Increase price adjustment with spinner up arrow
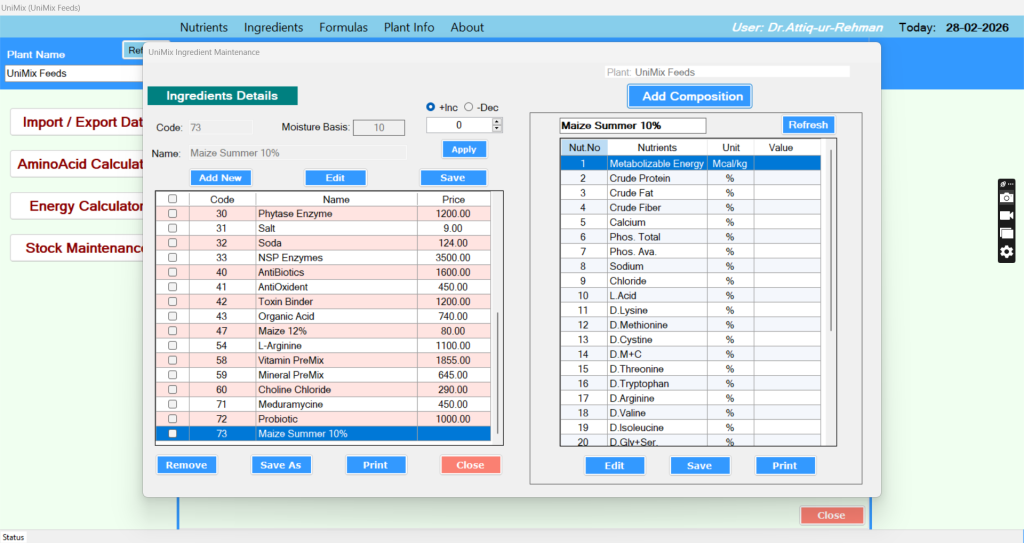 pyautogui.click(x=497, y=122)
